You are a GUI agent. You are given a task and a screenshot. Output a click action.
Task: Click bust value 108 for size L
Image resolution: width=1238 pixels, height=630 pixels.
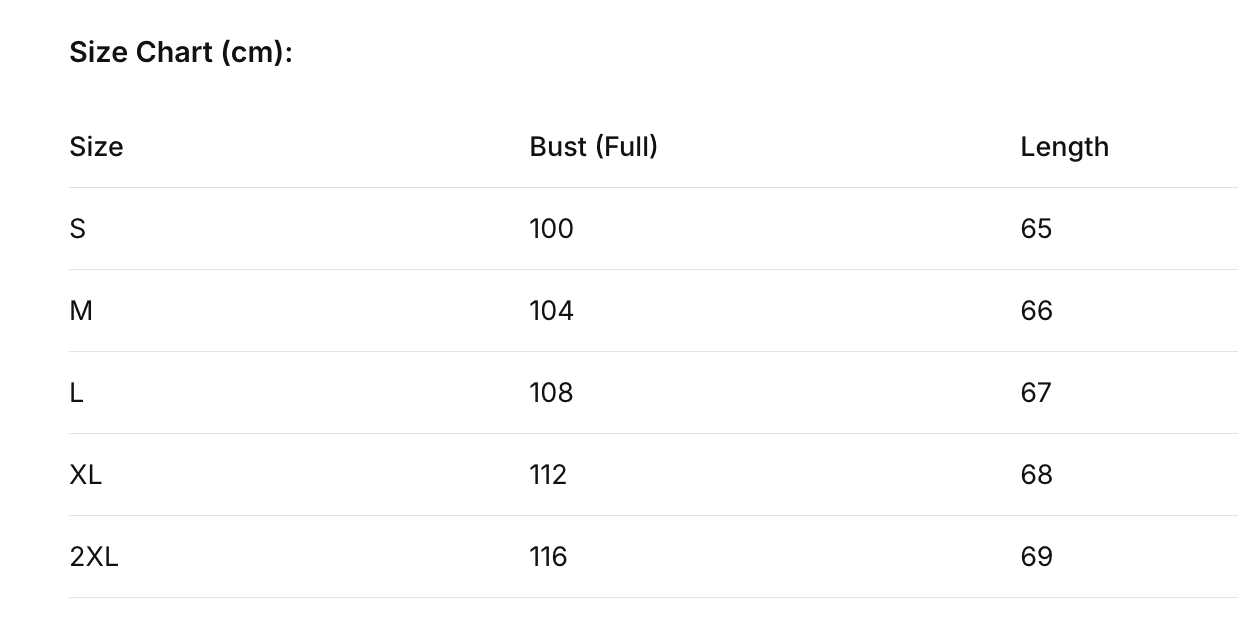click(552, 393)
